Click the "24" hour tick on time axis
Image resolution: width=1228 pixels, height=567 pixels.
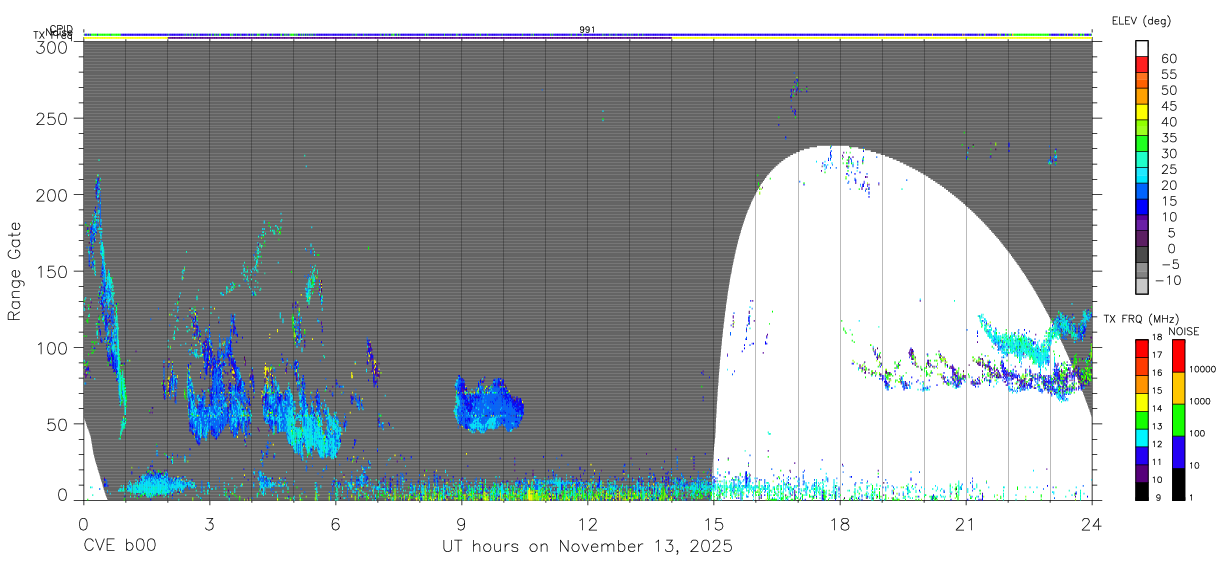pos(1092,523)
